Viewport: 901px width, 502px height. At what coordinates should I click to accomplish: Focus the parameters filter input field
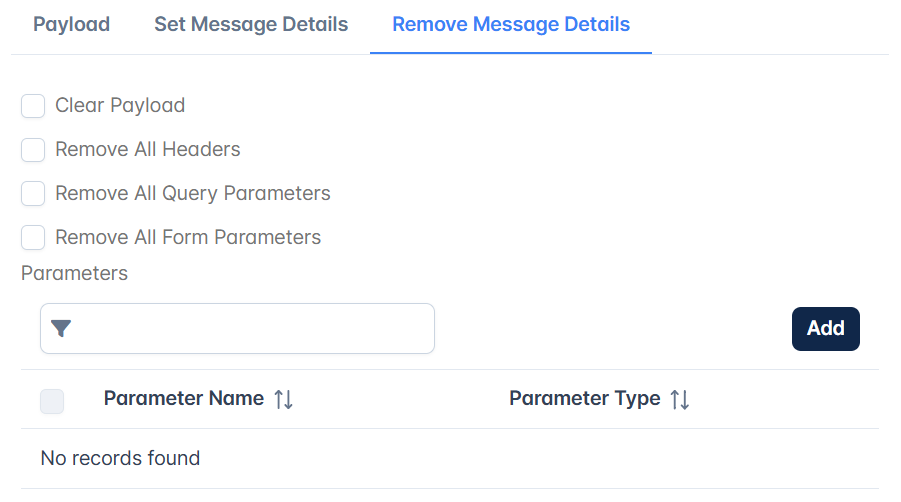[237, 329]
